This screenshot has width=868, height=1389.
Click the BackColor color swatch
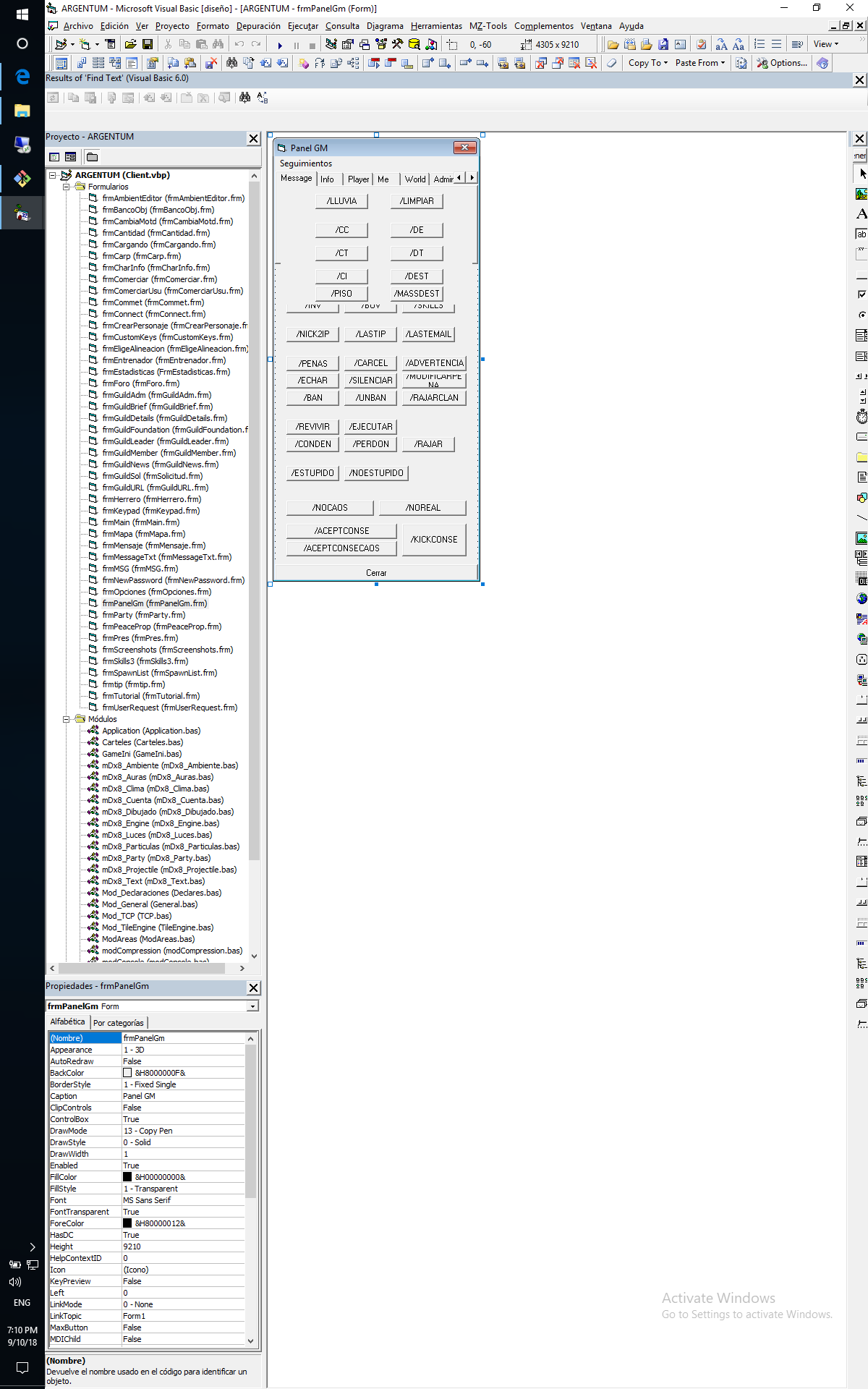point(127,1073)
